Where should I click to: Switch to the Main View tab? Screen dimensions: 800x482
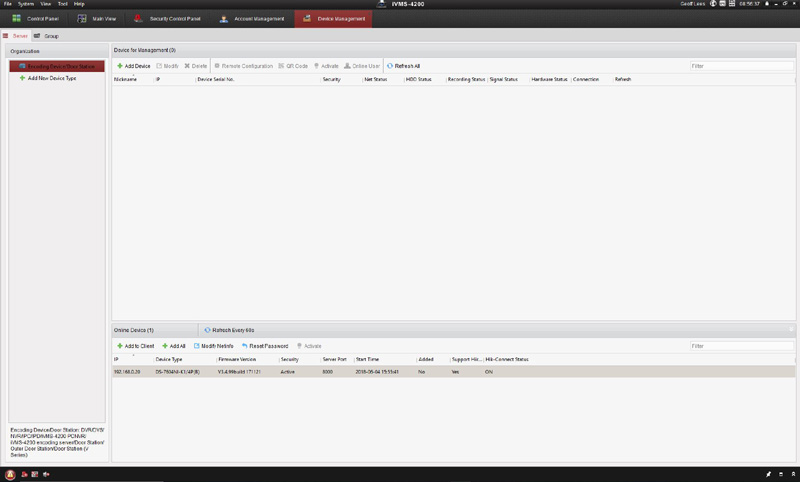pyautogui.click(x=98, y=19)
